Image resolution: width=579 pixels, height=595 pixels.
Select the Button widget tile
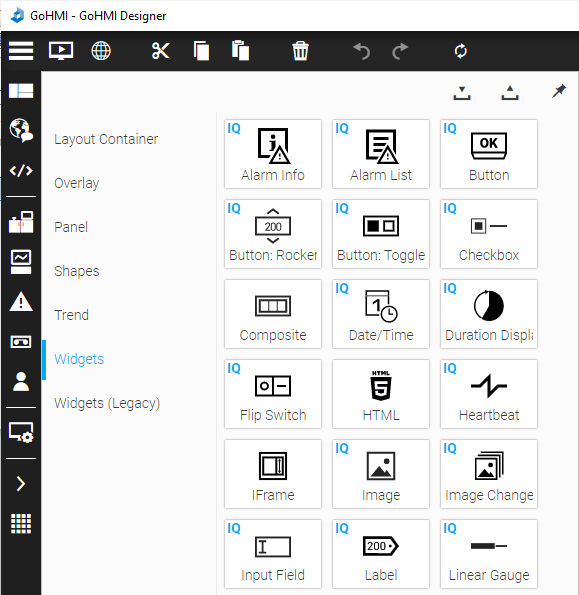pyautogui.click(x=489, y=154)
